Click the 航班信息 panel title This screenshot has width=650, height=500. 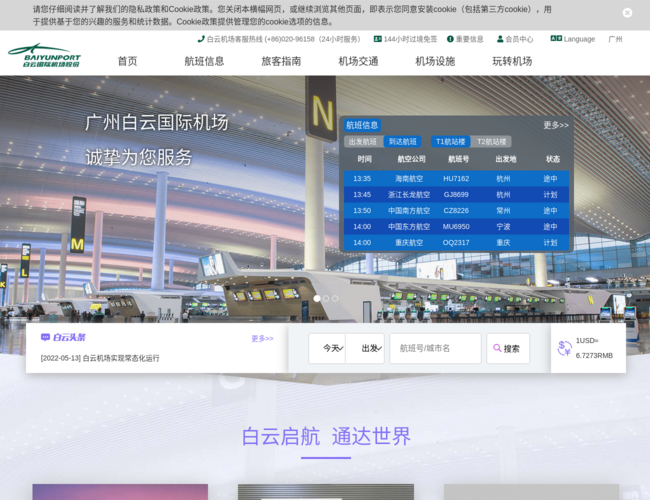[x=362, y=125]
